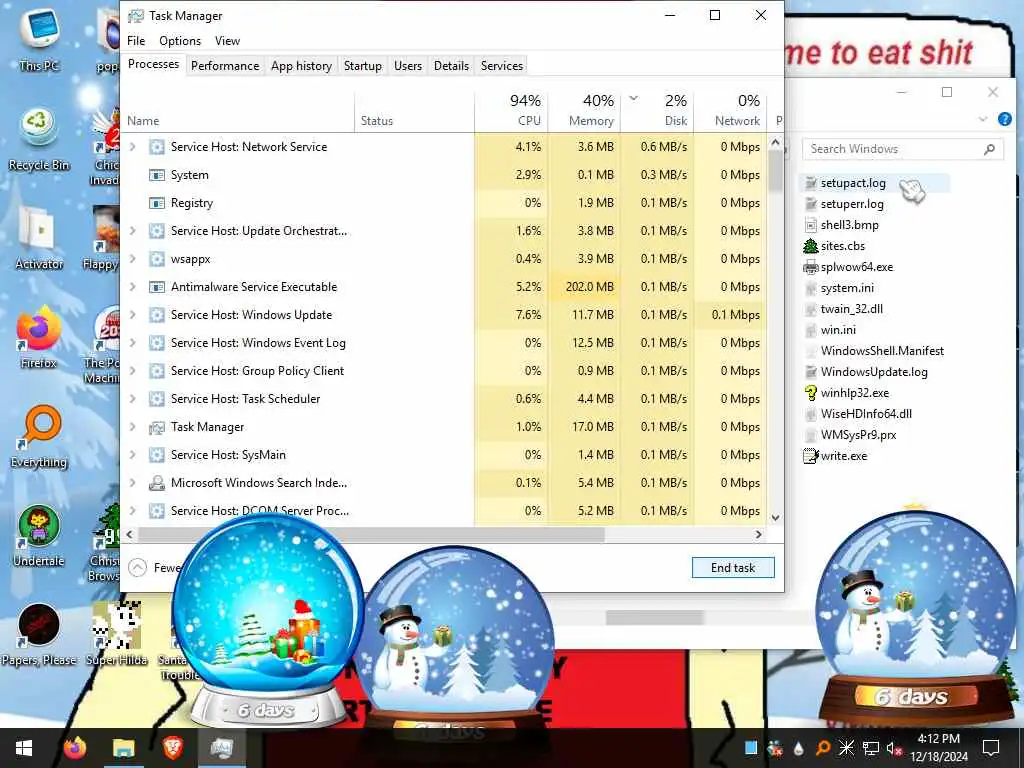Switch to the App history tab

(301, 66)
